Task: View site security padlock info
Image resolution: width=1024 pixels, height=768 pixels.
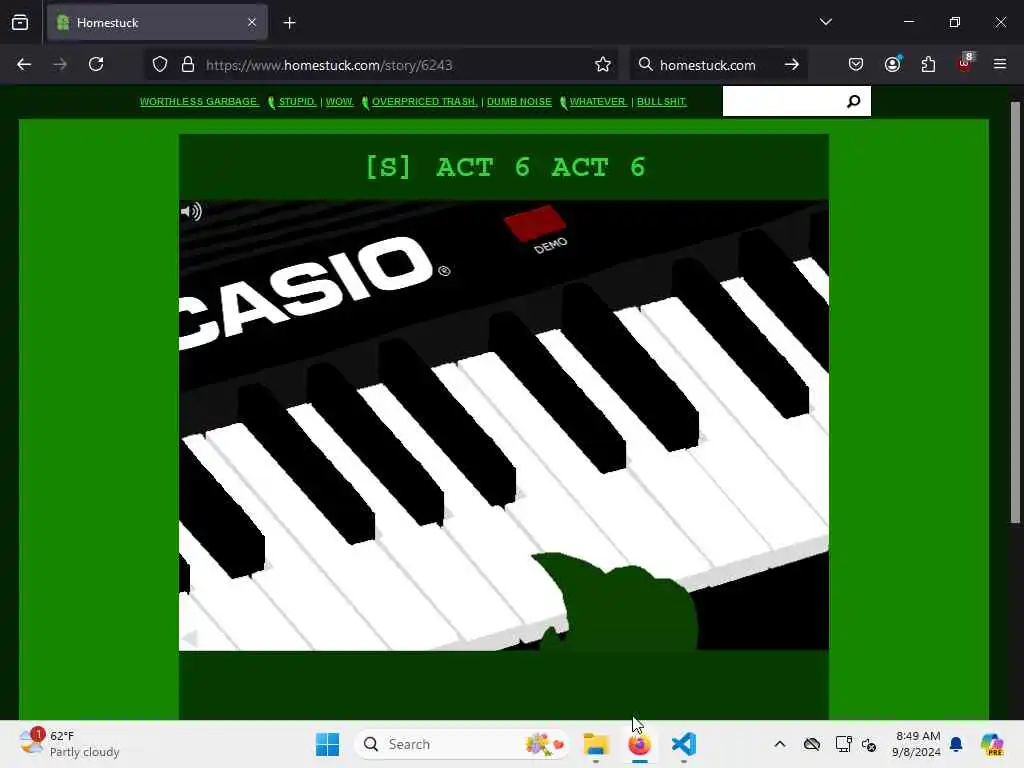Action: point(188,65)
